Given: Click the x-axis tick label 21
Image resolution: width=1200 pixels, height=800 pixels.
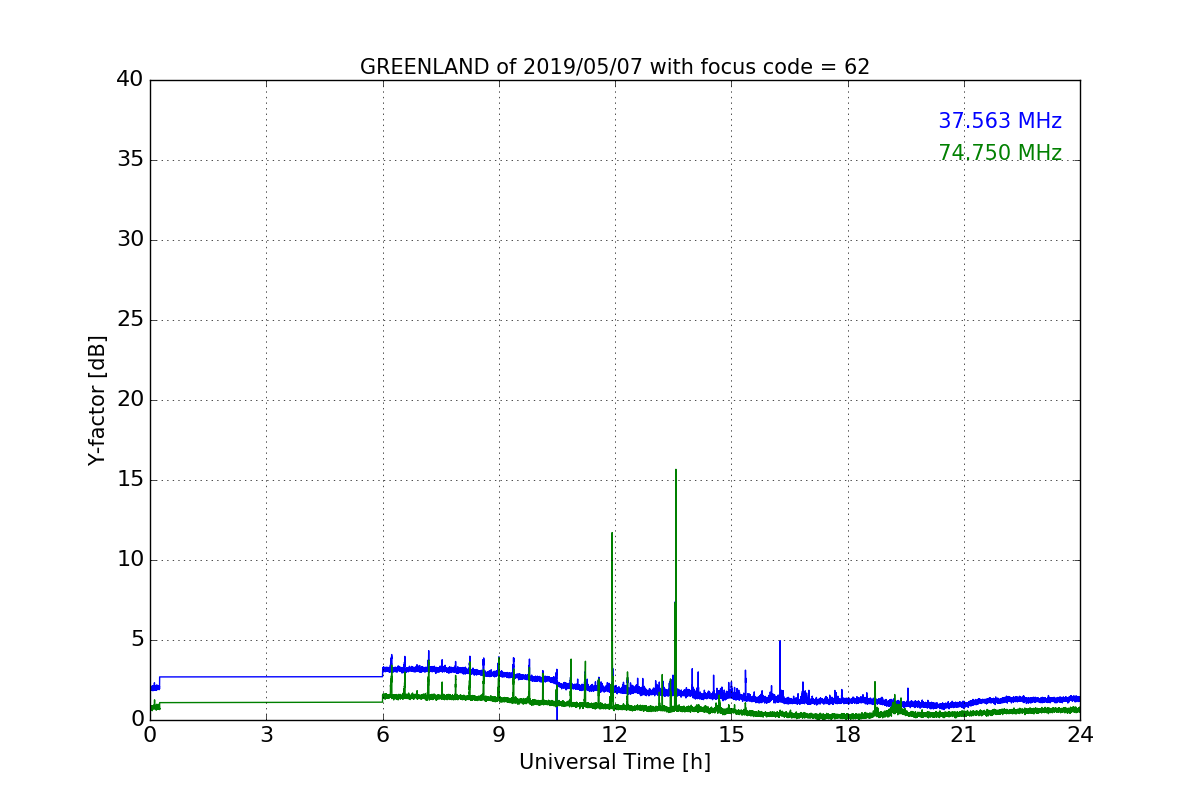Looking at the screenshot, I should click(x=963, y=735).
